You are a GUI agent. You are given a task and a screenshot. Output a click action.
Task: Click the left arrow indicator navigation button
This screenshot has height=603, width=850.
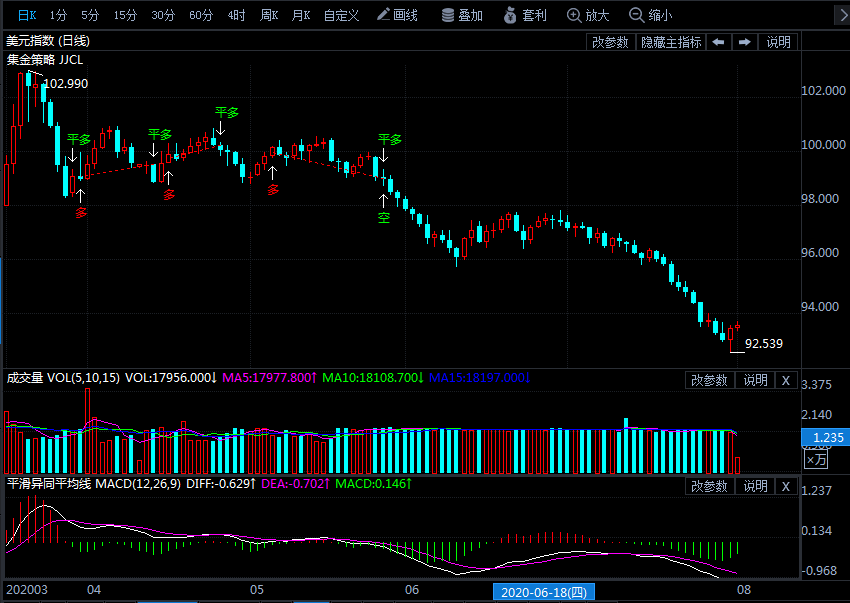[x=719, y=42]
